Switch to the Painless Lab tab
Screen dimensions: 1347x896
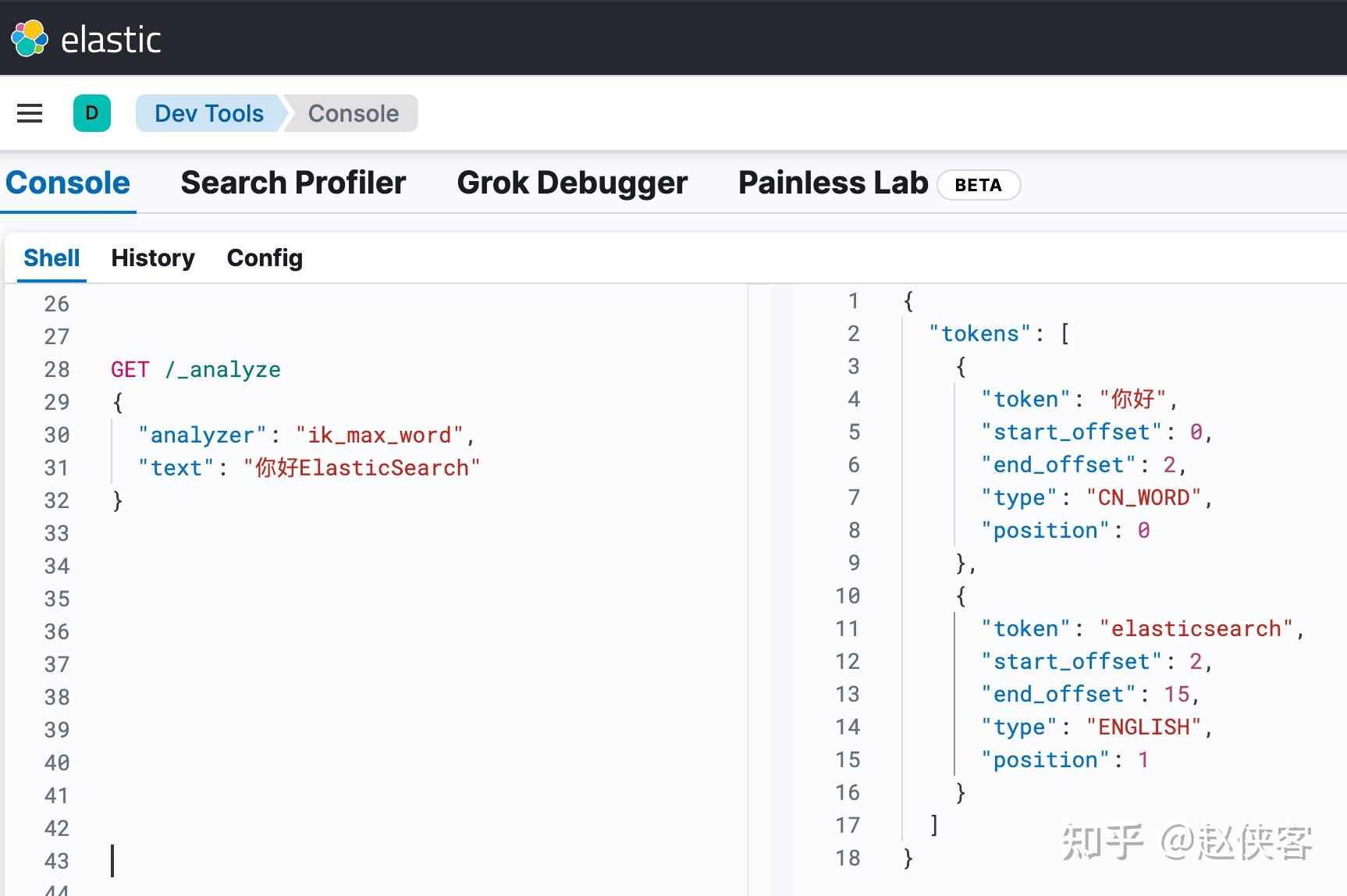click(x=833, y=183)
